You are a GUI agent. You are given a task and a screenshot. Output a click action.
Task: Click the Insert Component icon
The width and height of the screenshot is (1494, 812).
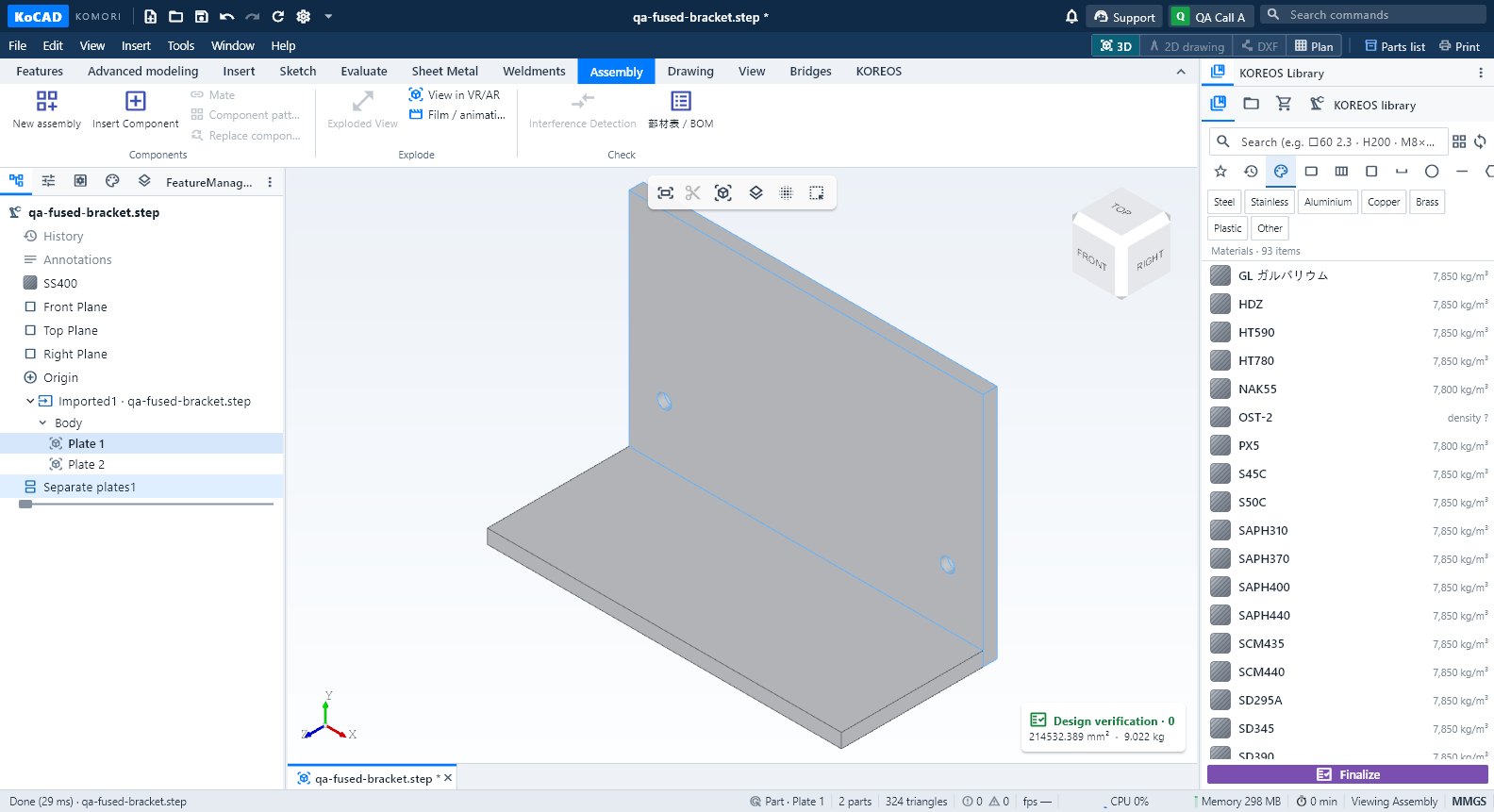[x=136, y=101]
